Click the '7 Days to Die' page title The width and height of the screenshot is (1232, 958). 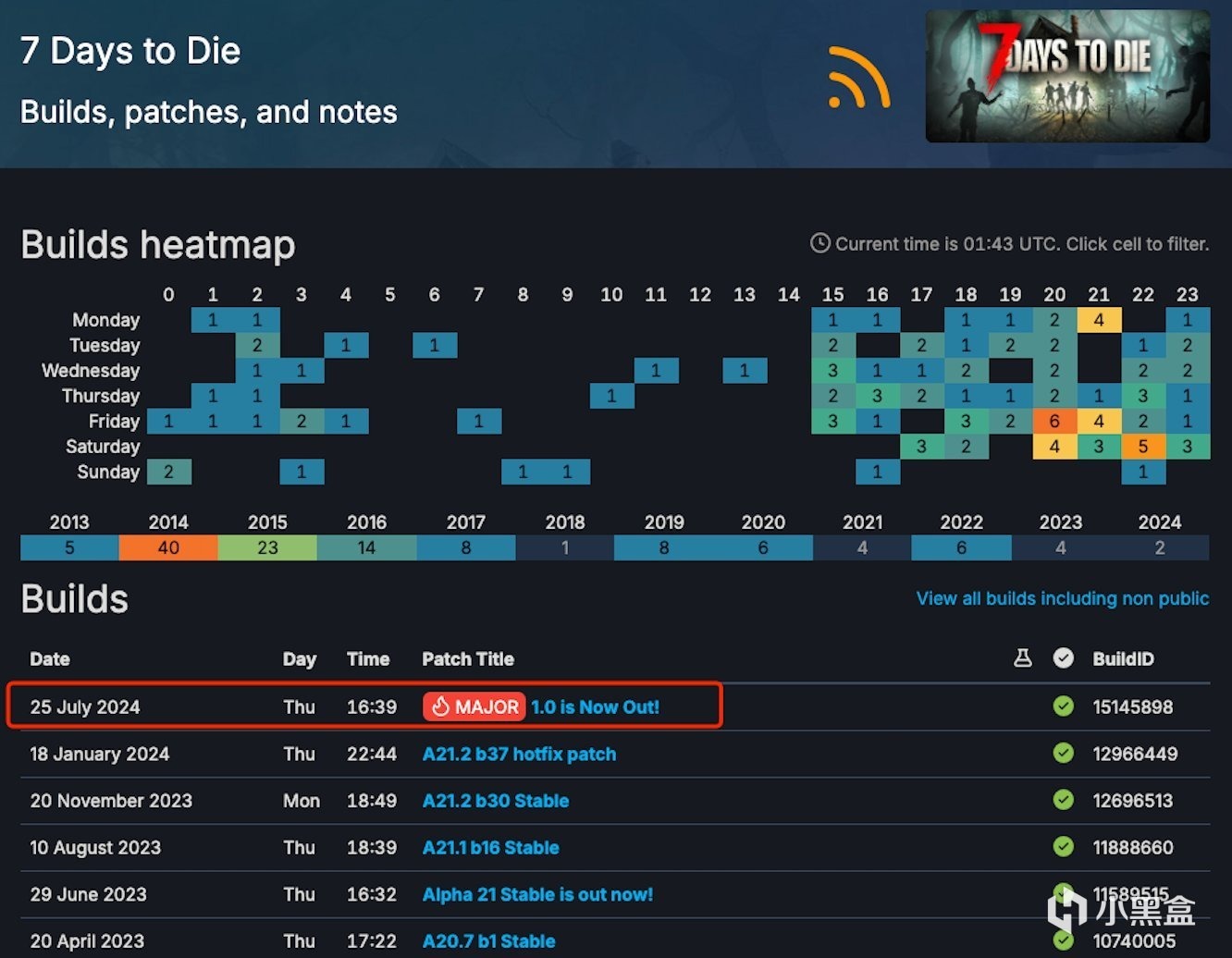[130, 50]
